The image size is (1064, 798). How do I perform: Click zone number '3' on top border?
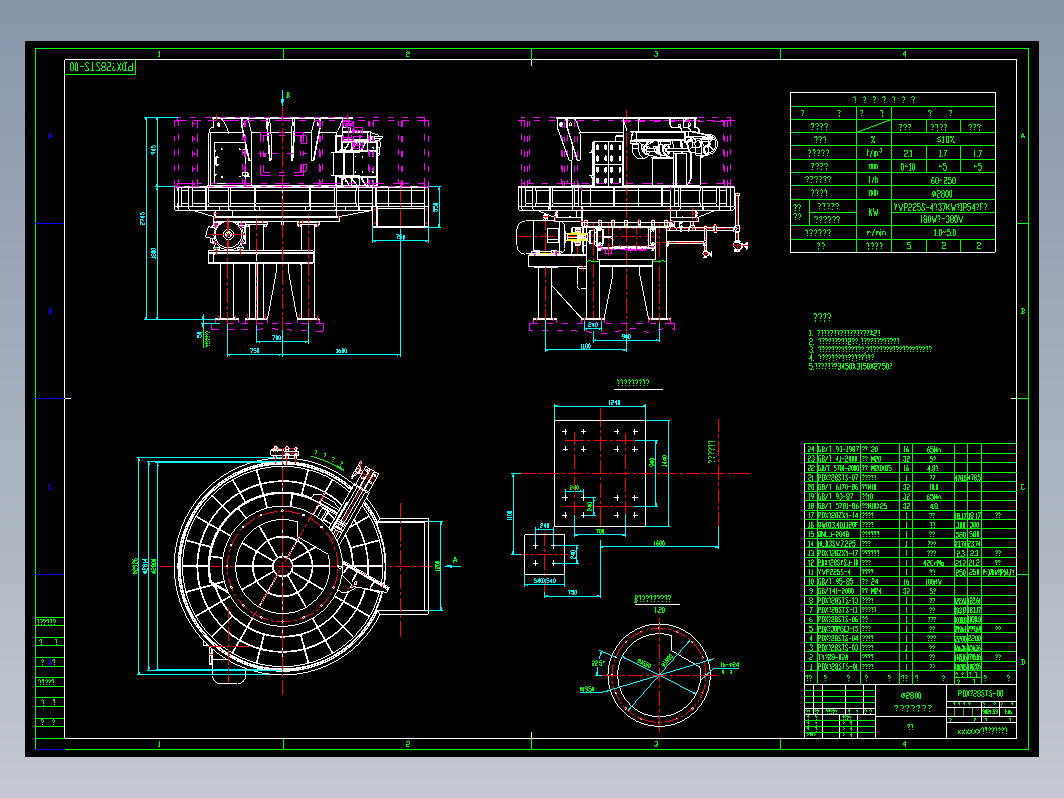(656, 54)
